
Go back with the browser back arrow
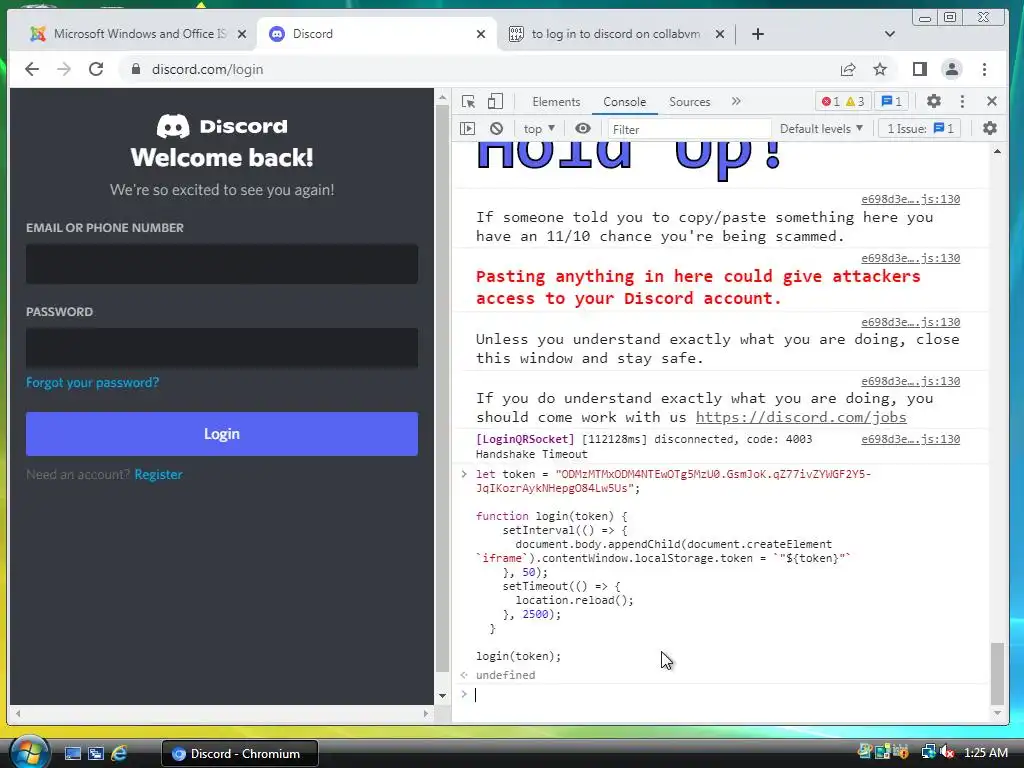click(x=31, y=69)
